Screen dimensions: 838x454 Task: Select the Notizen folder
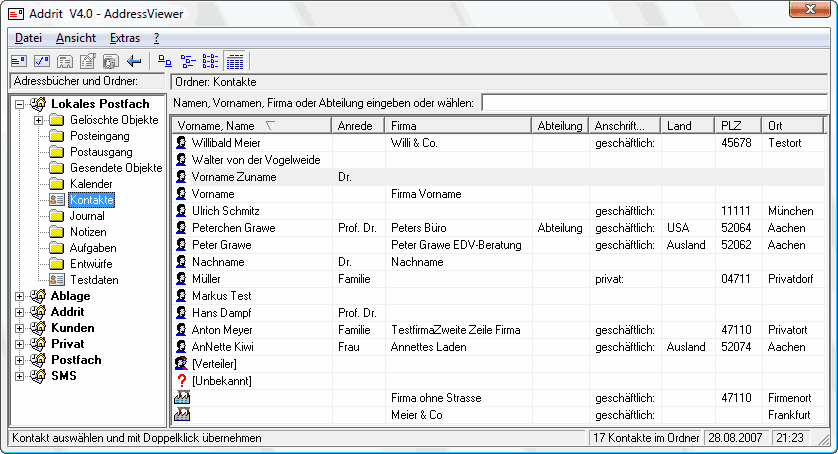tap(88, 232)
